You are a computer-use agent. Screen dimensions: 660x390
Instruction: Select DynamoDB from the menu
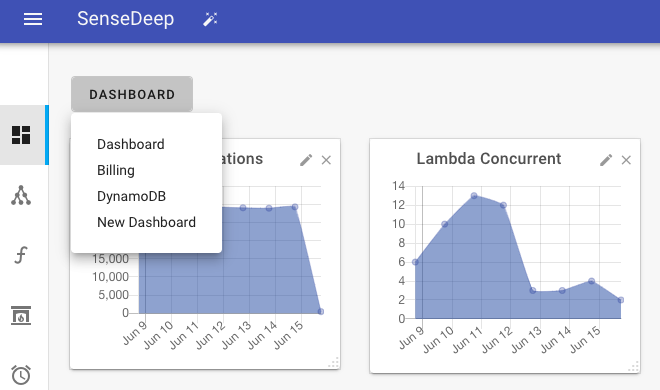pos(131,196)
